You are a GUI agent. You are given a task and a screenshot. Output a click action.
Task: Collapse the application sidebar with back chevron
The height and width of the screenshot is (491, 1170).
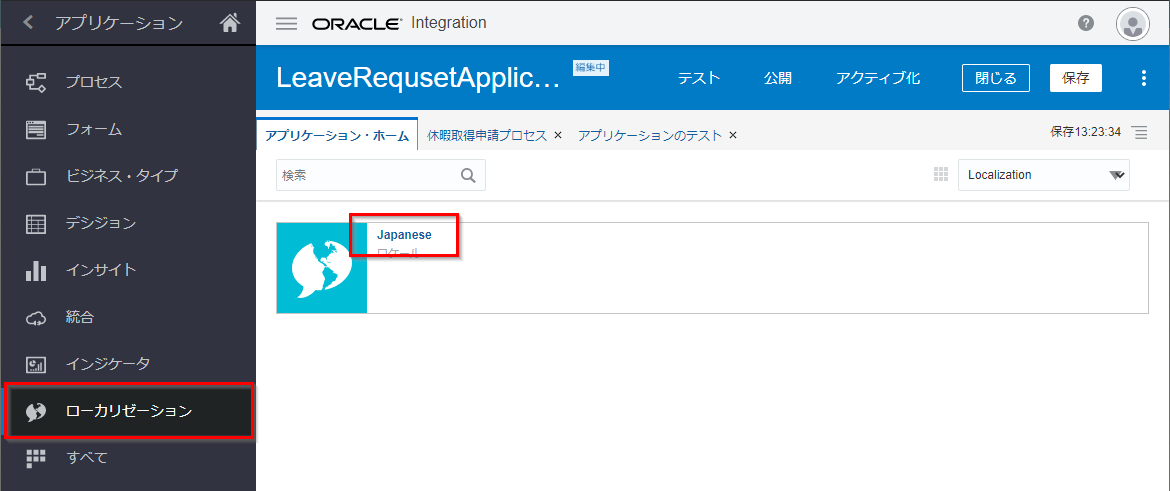[28, 23]
